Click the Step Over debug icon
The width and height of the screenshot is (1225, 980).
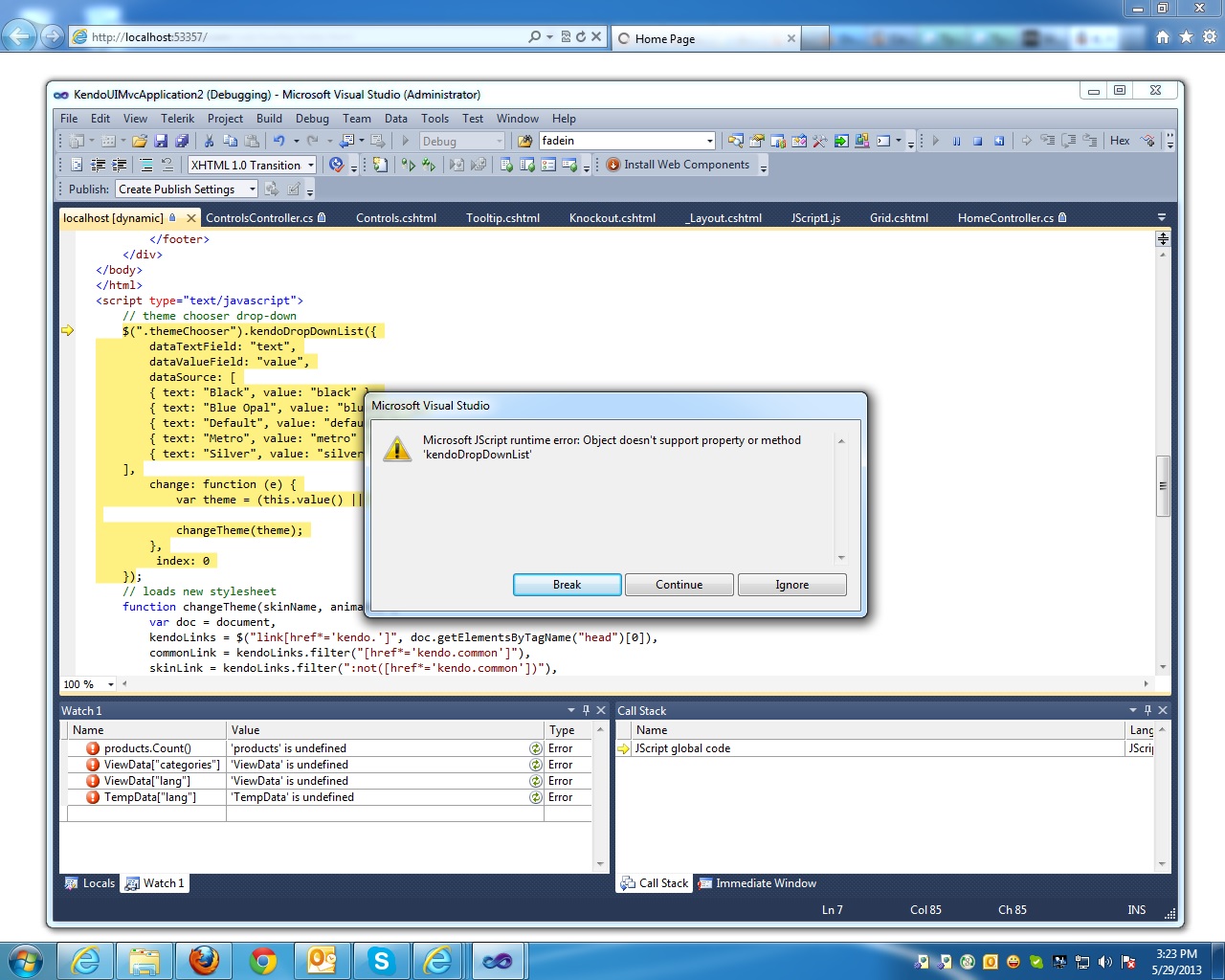point(1069,141)
